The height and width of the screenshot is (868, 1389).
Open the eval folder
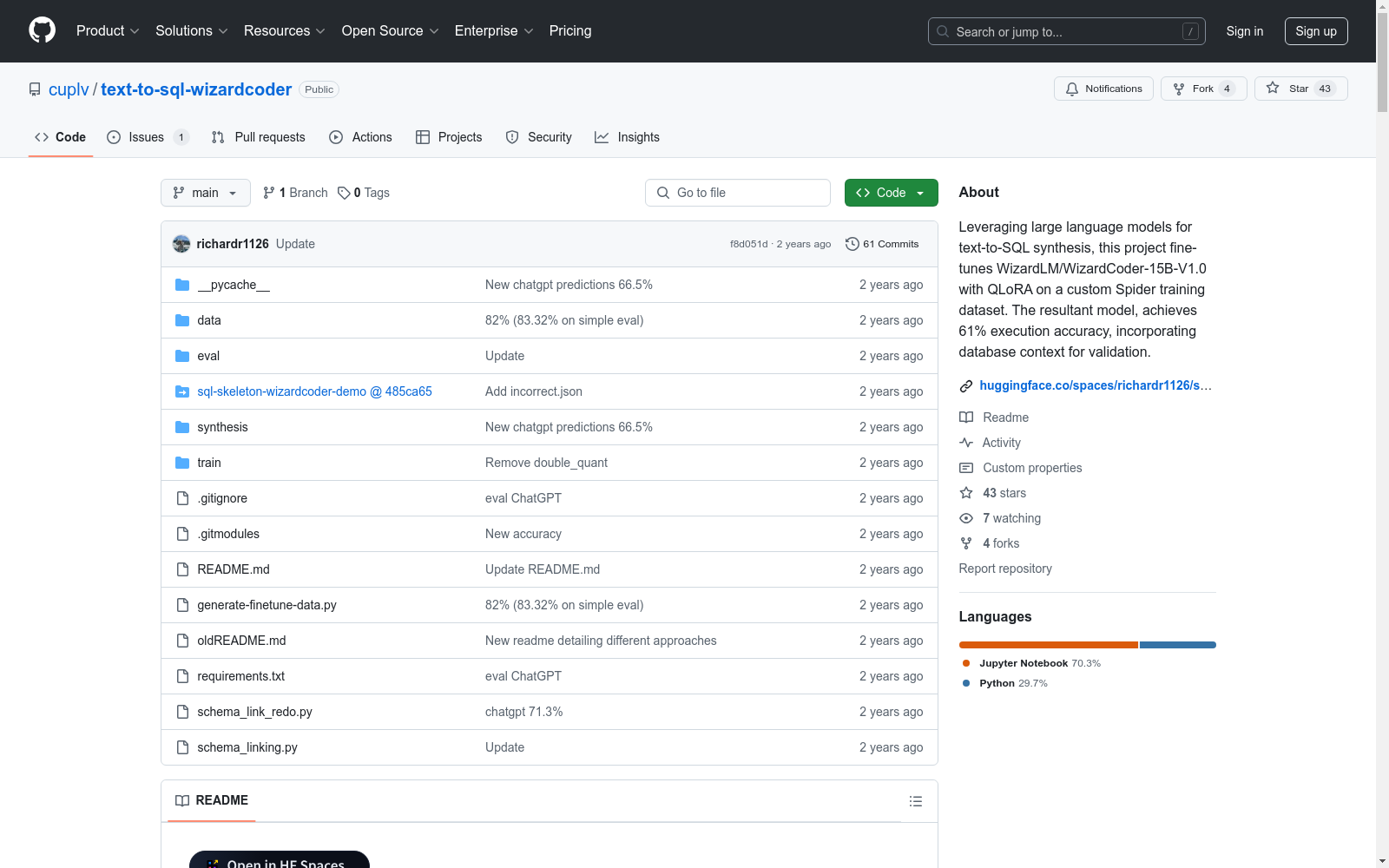[x=208, y=356]
